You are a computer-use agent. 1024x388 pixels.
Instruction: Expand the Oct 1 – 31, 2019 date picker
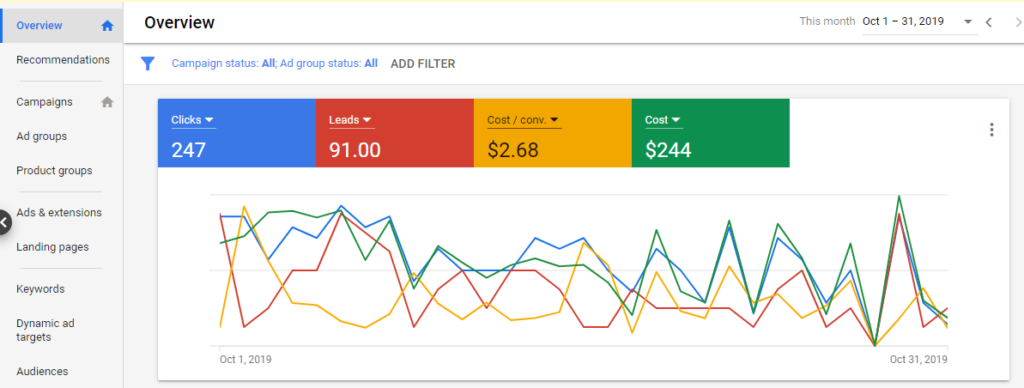[920, 22]
